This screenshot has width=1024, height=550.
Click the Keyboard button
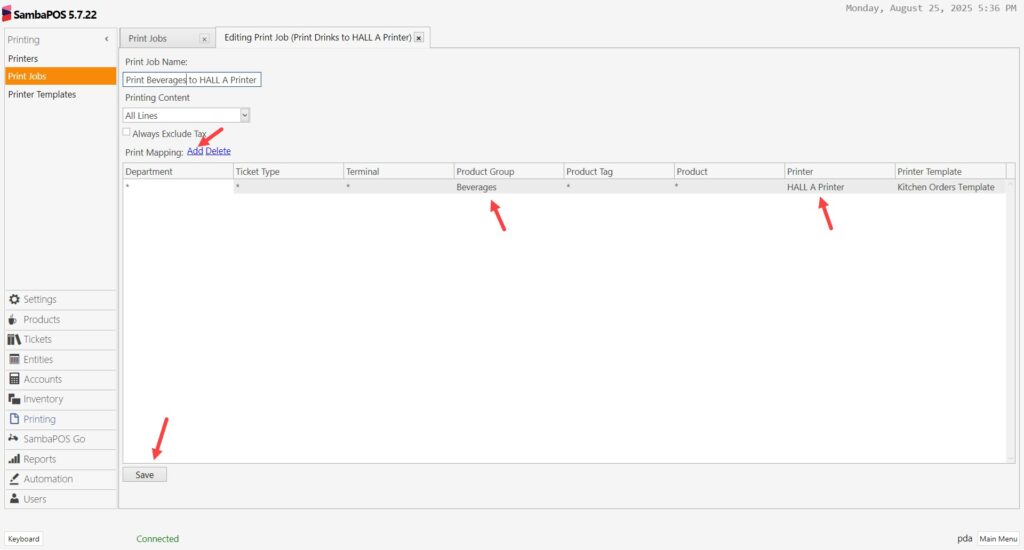click(24, 539)
